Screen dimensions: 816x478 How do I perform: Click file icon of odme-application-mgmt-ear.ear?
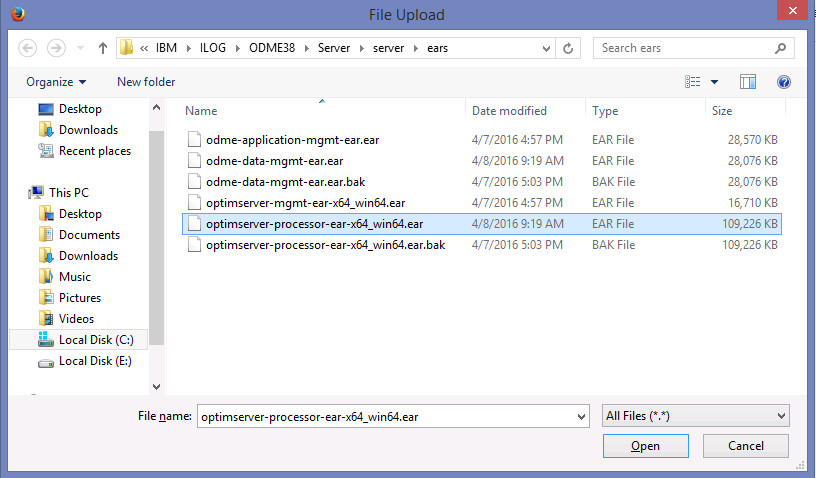coord(195,139)
